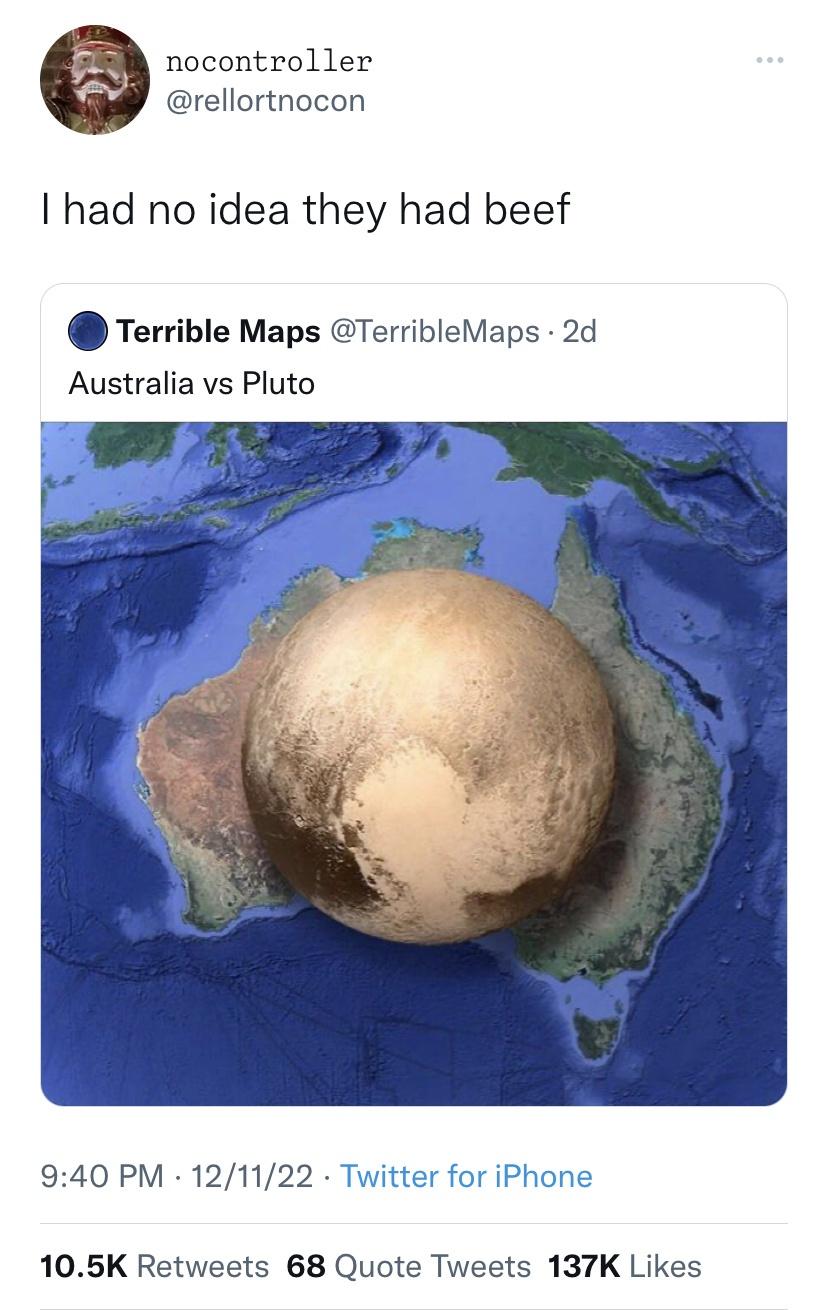Tap the 'I had no idea they had beef' text
828x1310 pixels.
[305, 209]
